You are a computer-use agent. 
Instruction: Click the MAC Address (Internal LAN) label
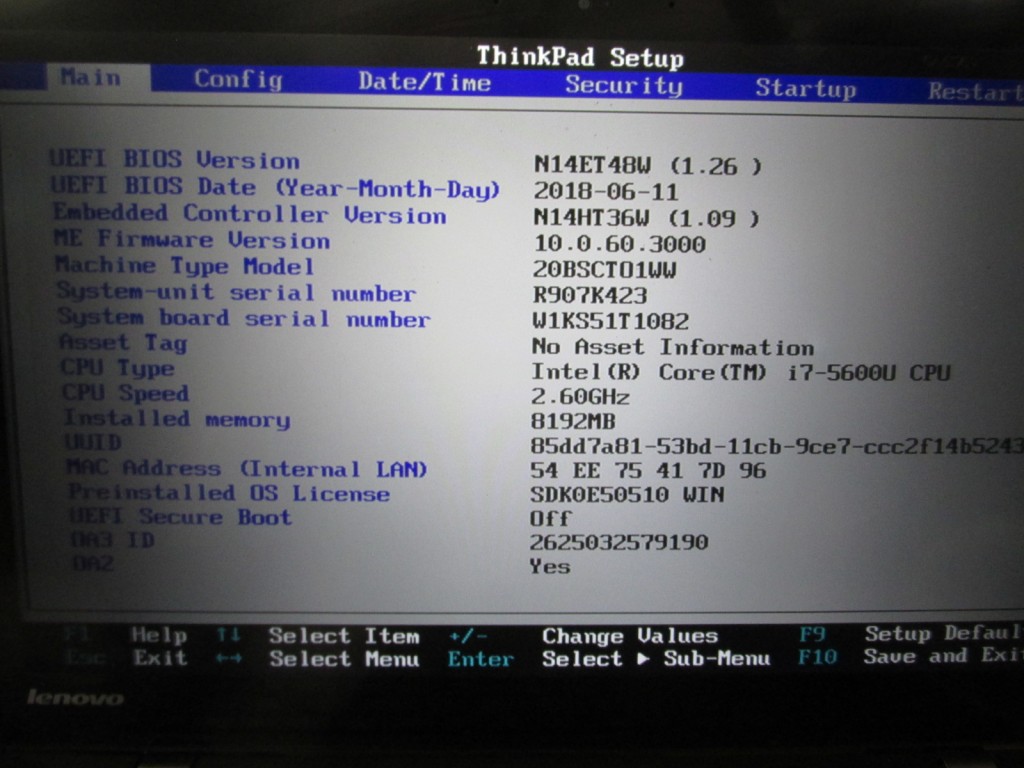tap(247, 468)
